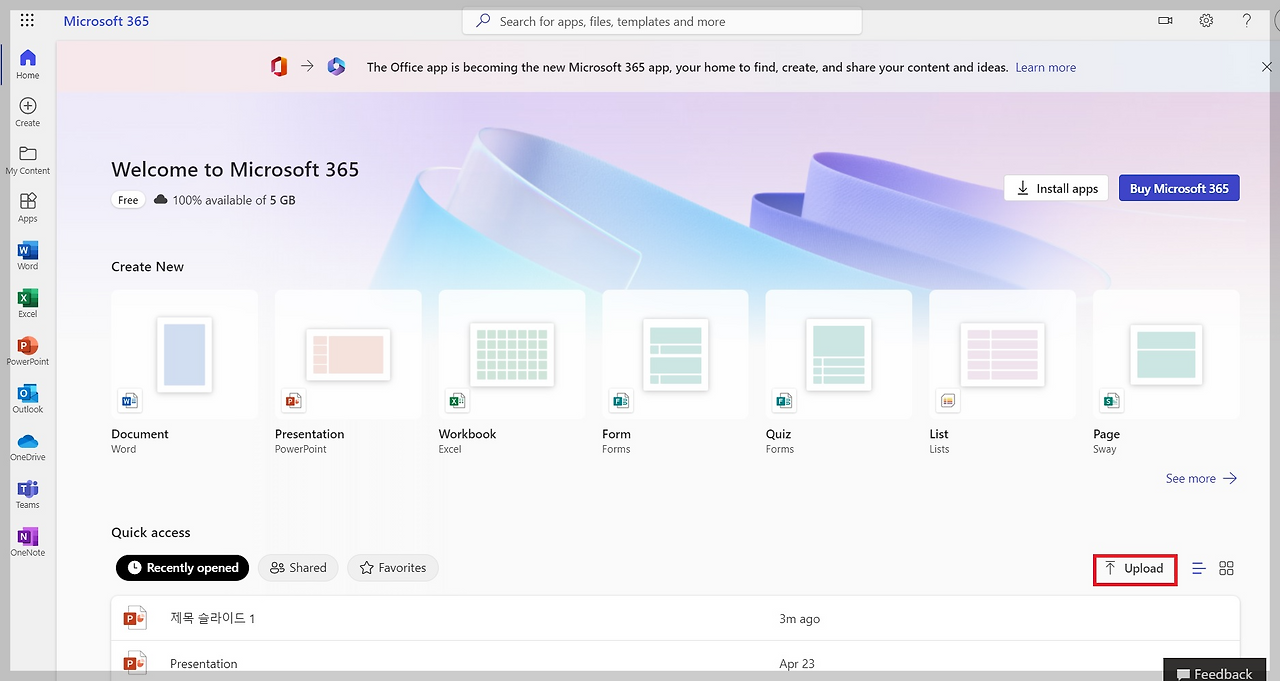Click the Install apps button

click(1056, 188)
